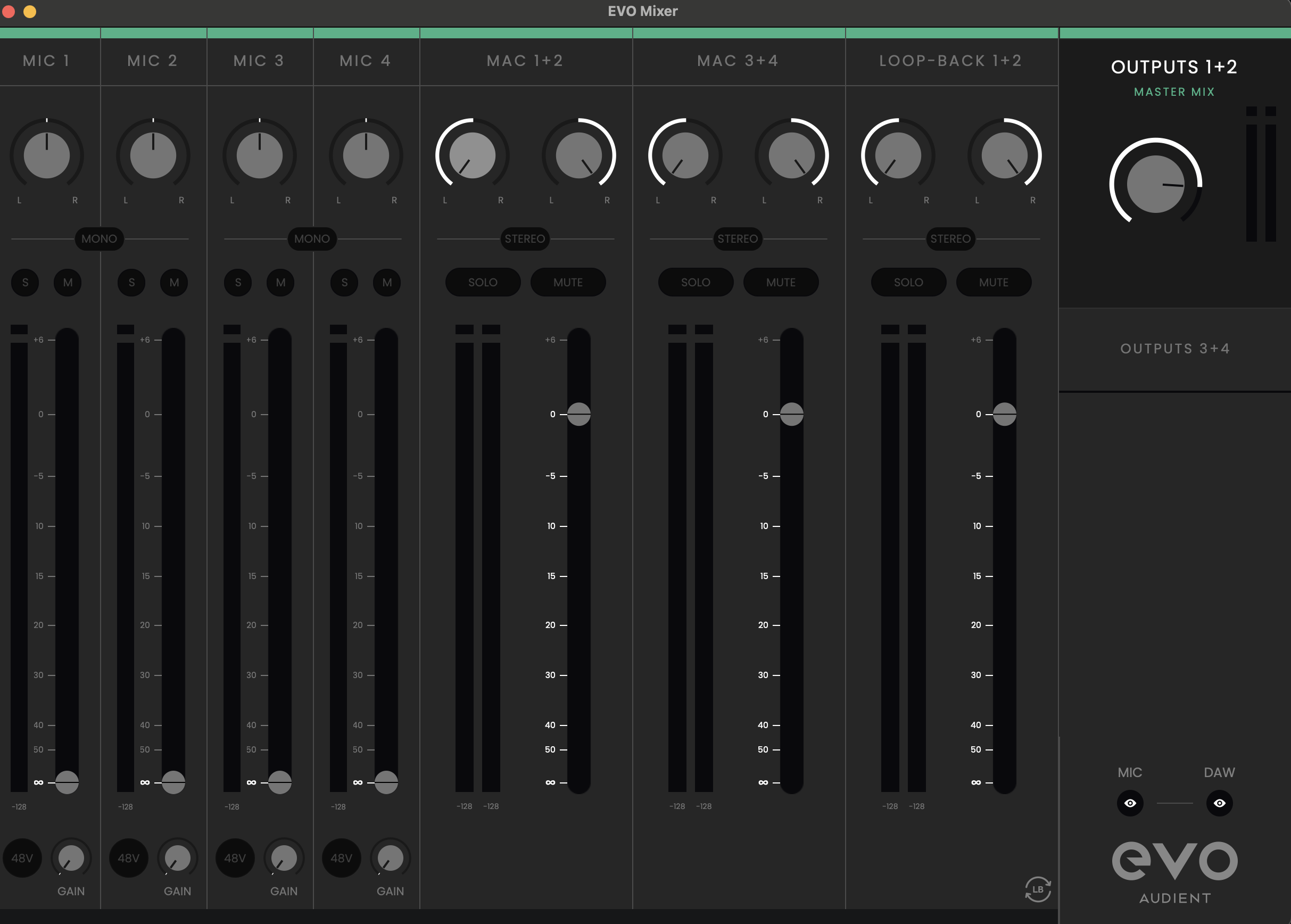Toggle the STEREO link on MAC 1+2
1291x924 pixels.
pos(524,239)
